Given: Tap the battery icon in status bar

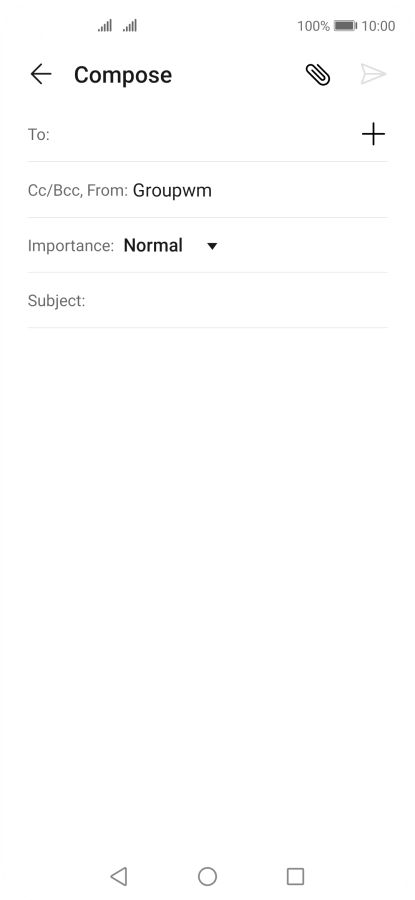Looking at the screenshot, I should click(x=345, y=26).
